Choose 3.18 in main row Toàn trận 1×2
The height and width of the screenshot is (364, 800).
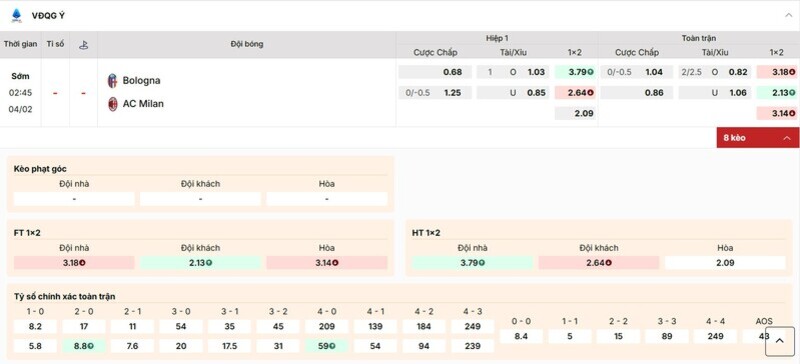777,72
